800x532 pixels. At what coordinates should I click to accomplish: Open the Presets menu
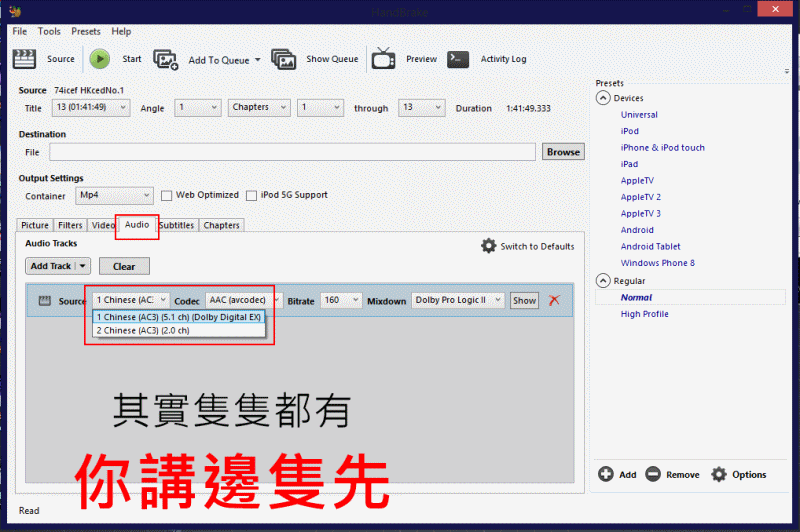click(86, 32)
